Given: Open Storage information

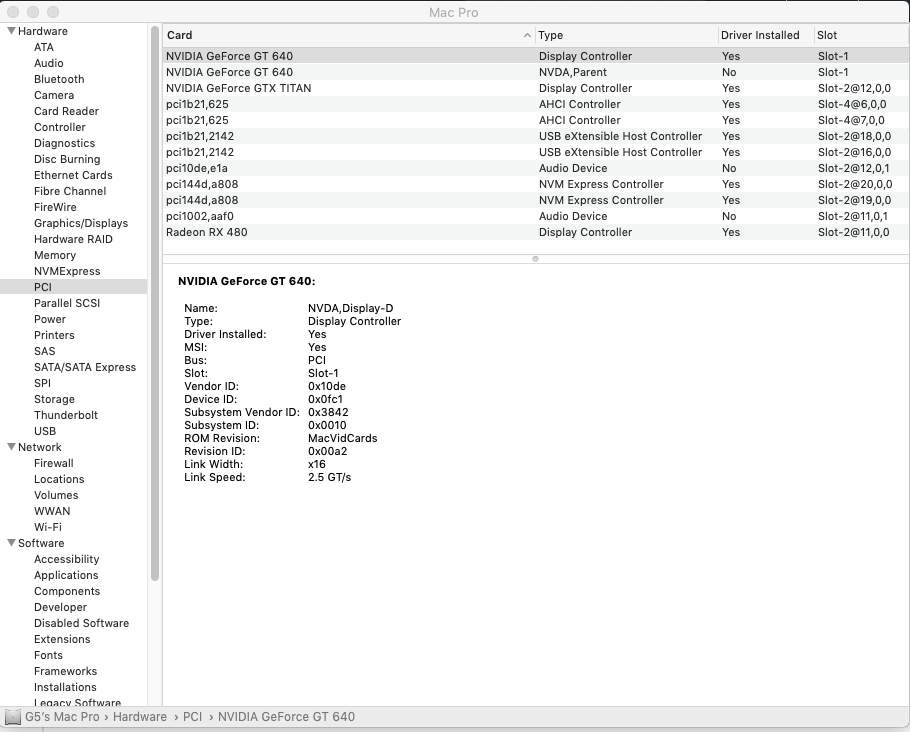Looking at the screenshot, I should 54,399.
